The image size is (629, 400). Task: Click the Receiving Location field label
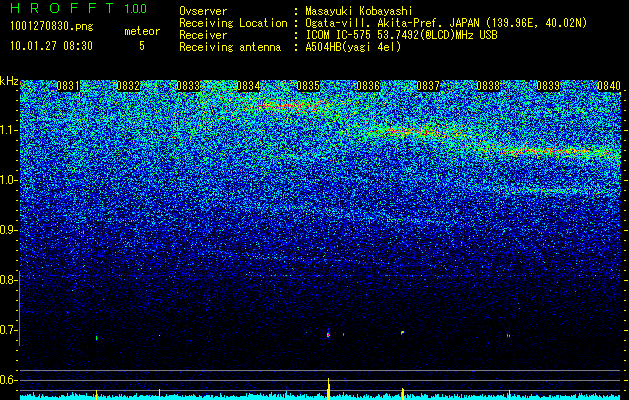pos(233,23)
